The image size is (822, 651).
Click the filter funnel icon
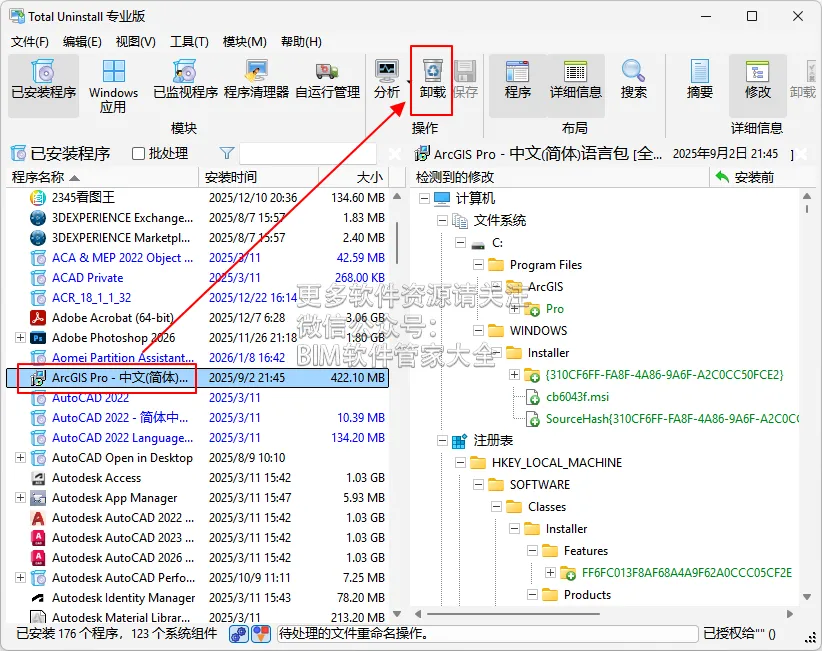[x=226, y=153]
